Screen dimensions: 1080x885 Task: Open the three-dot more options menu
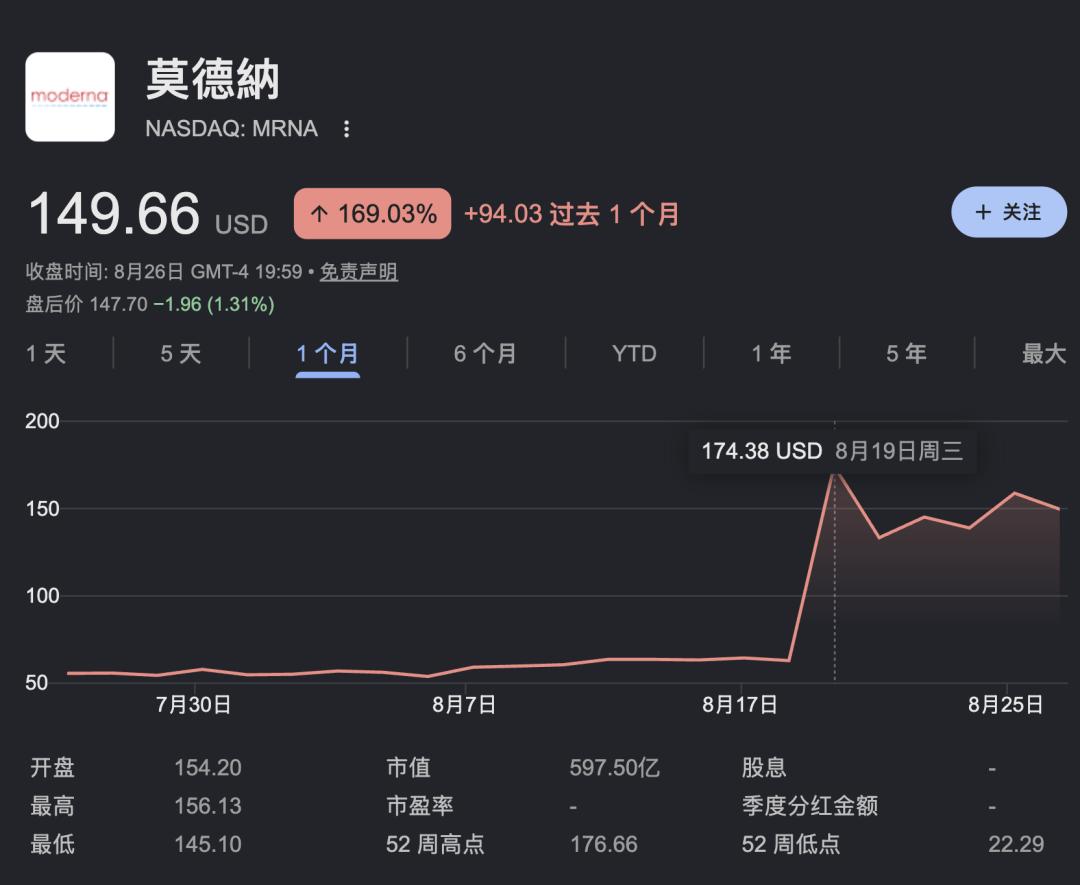pyautogui.click(x=346, y=129)
